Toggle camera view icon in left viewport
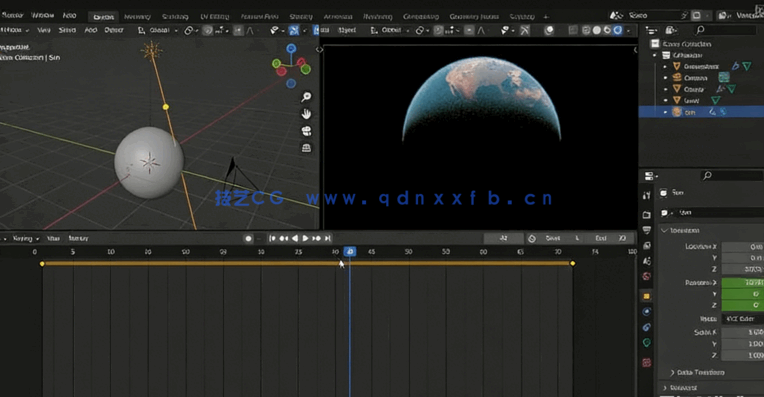 306,131
